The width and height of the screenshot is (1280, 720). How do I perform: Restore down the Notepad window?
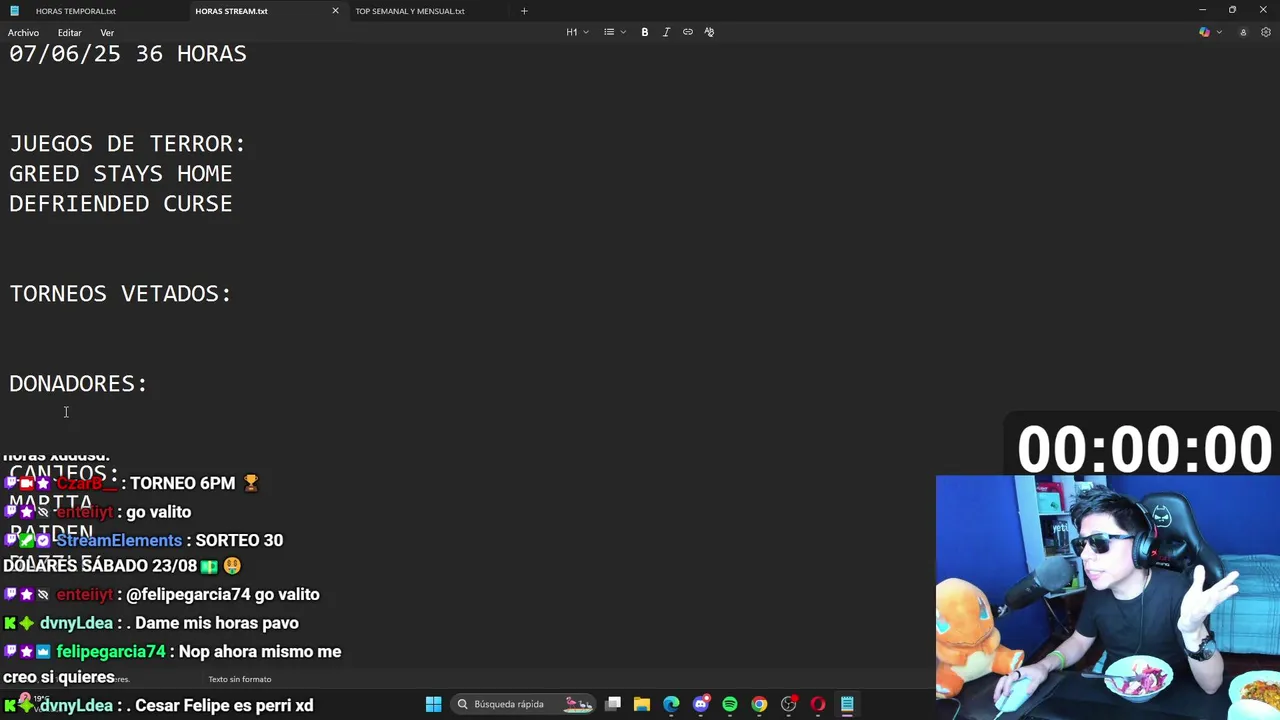(x=1232, y=10)
